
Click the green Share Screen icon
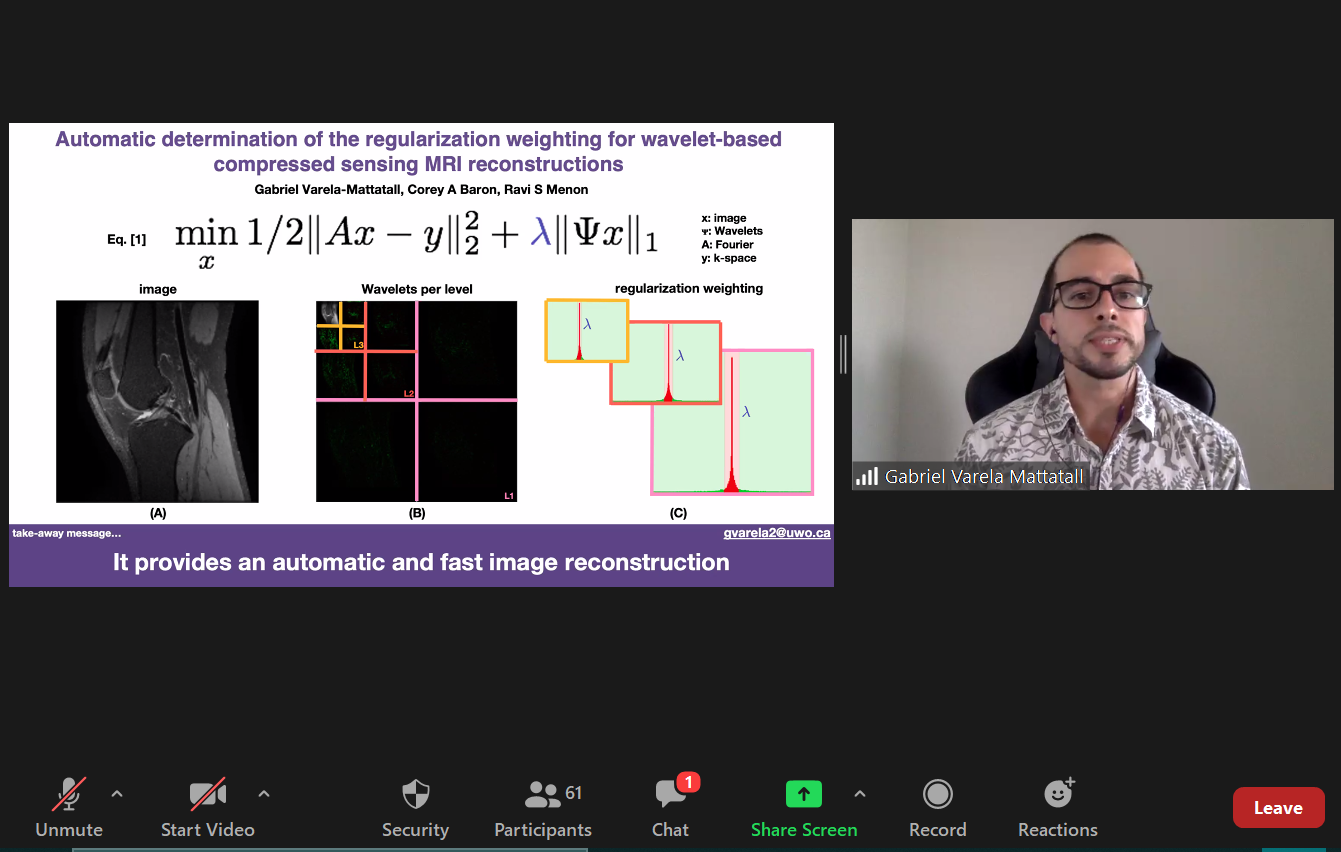pos(803,794)
